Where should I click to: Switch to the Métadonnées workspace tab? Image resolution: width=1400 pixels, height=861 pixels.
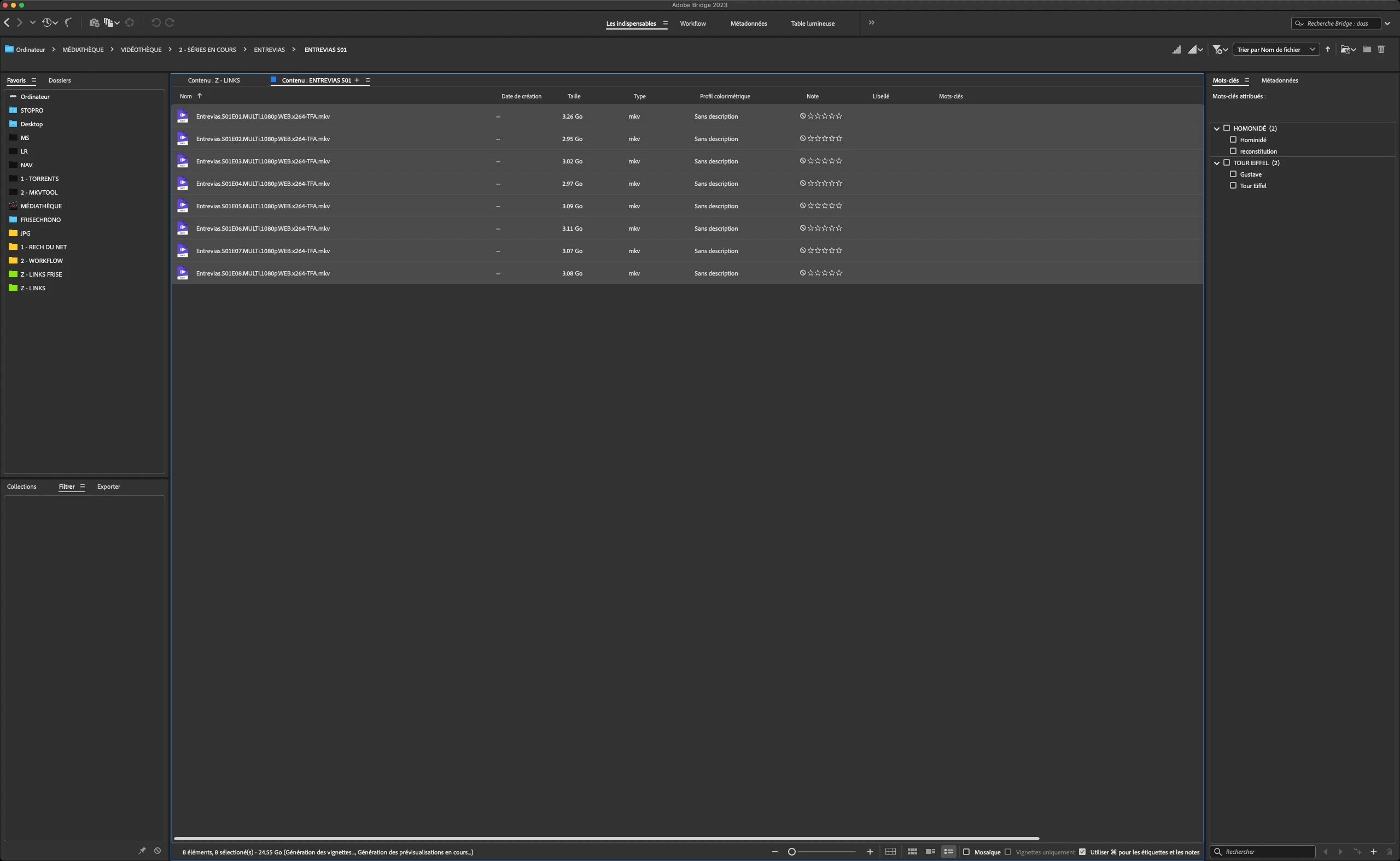(749, 24)
